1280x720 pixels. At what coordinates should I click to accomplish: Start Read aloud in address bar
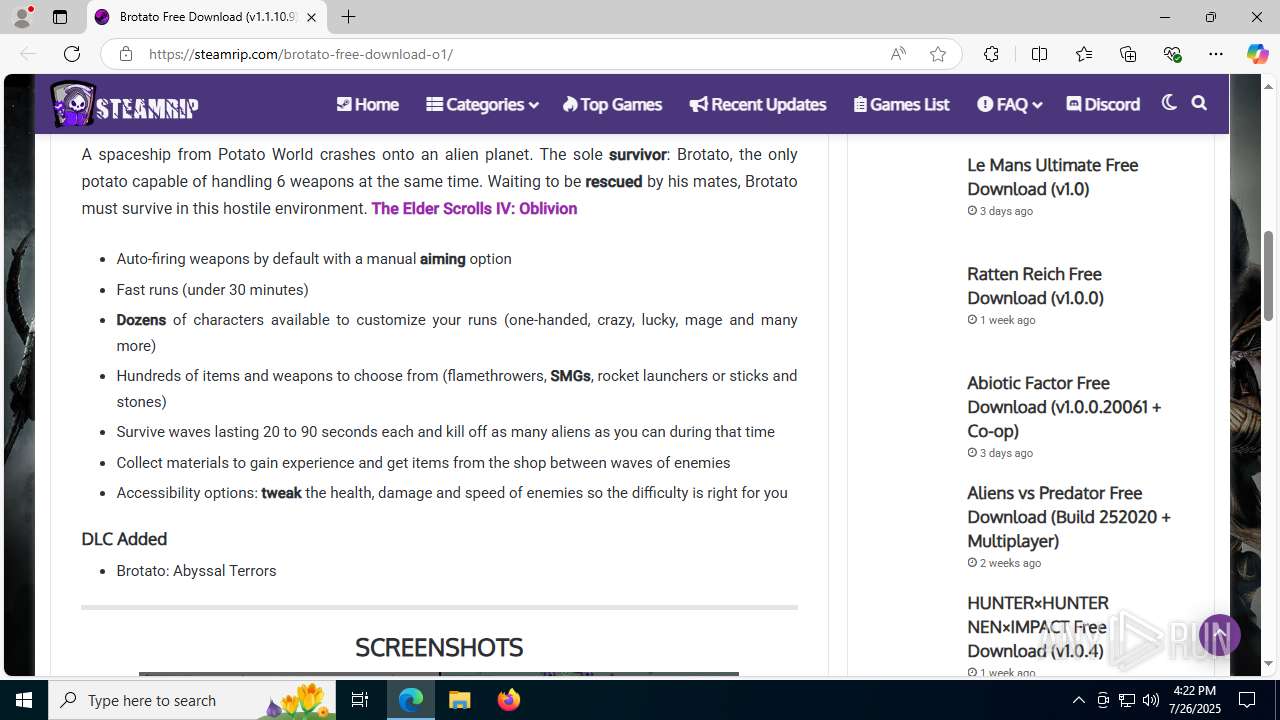(x=898, y=54)
